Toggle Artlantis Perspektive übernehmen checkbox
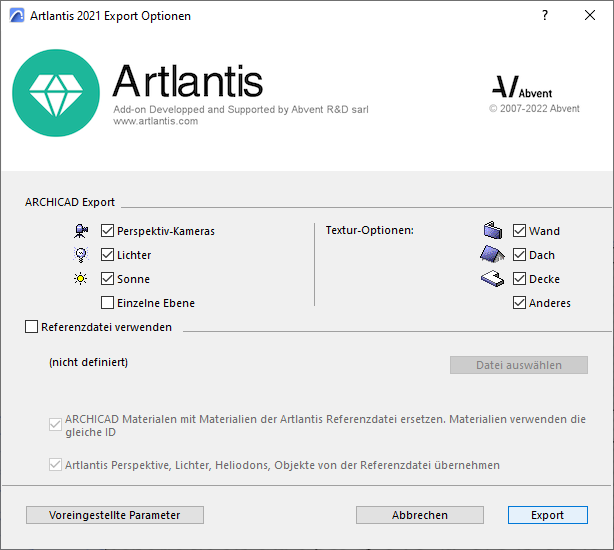This screenshot has height=550, width=614. point(55,465)
